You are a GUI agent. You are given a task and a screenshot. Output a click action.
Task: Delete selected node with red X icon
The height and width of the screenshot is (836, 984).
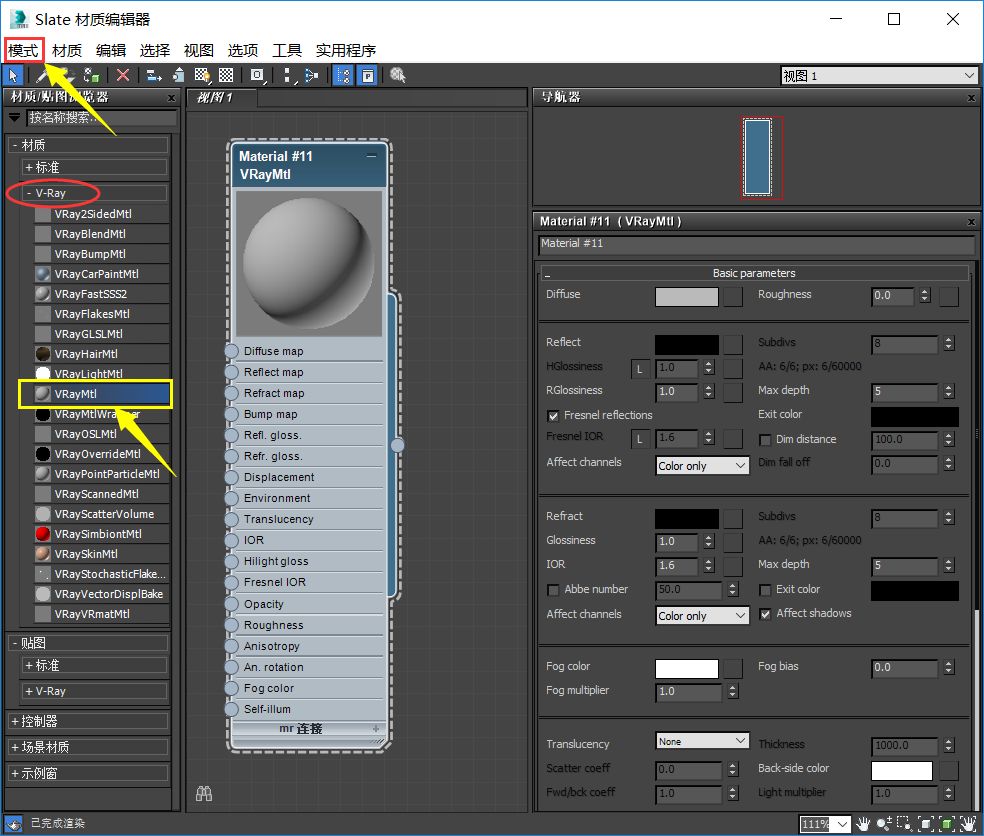pos(123,76)
